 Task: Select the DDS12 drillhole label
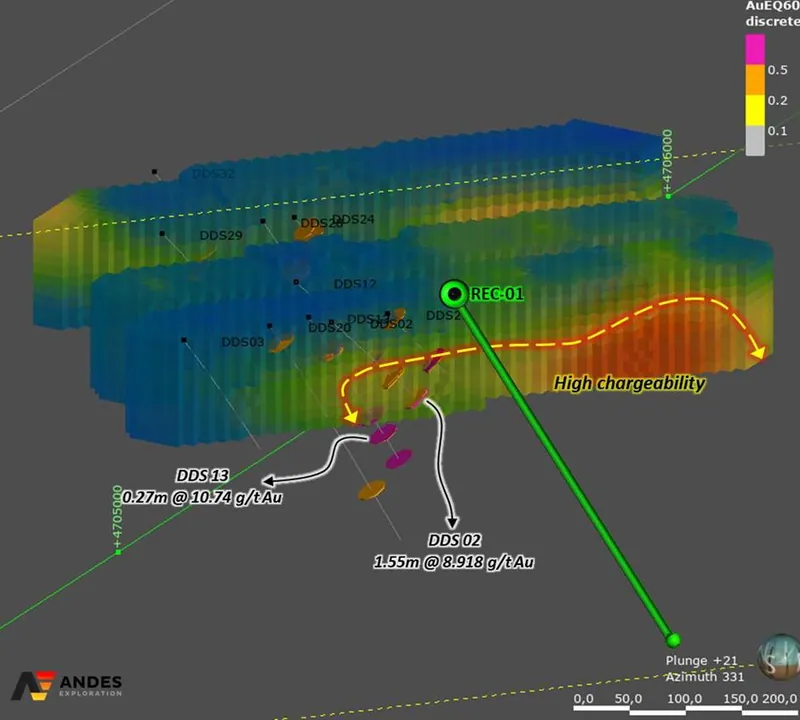[355, 284]
